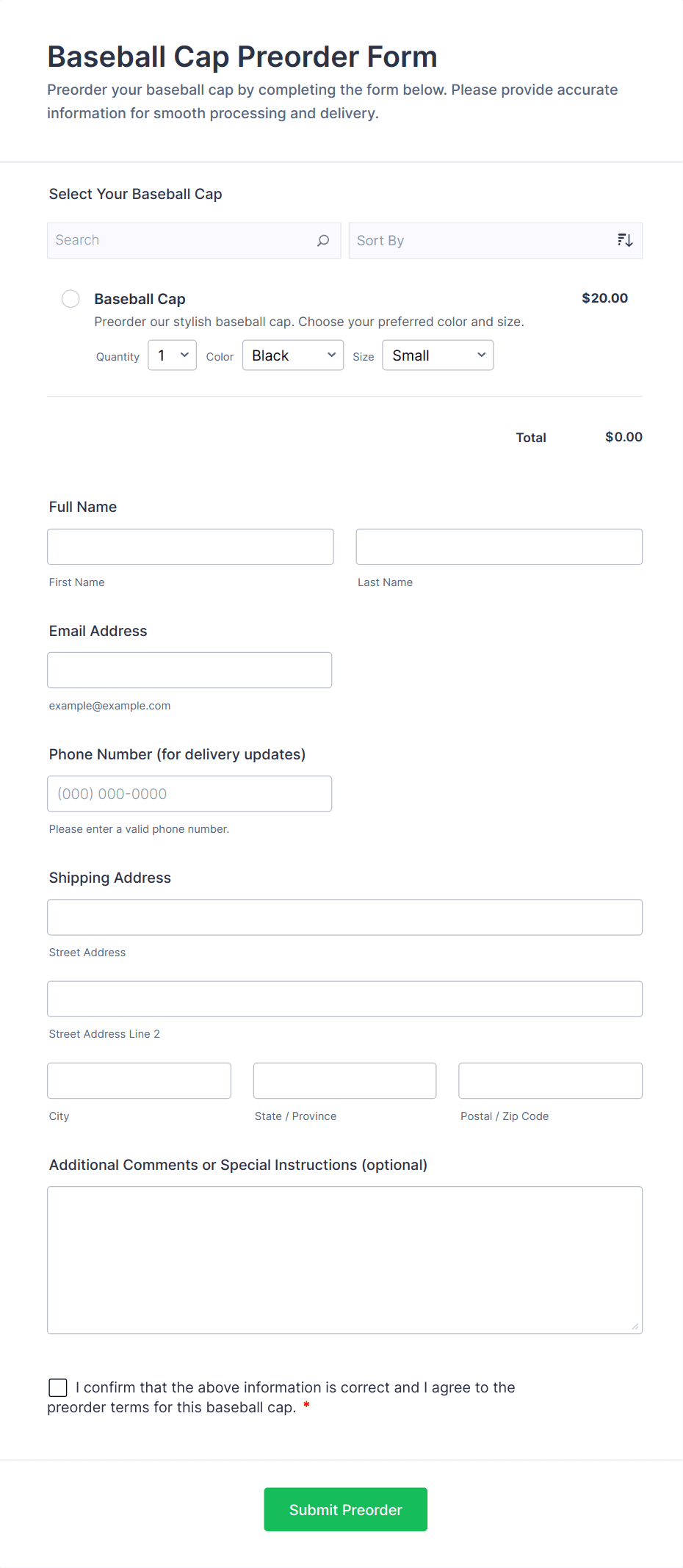Click the Last Name input field
The height and width of the screenshot is (1568, 683).
coord(498,546)
